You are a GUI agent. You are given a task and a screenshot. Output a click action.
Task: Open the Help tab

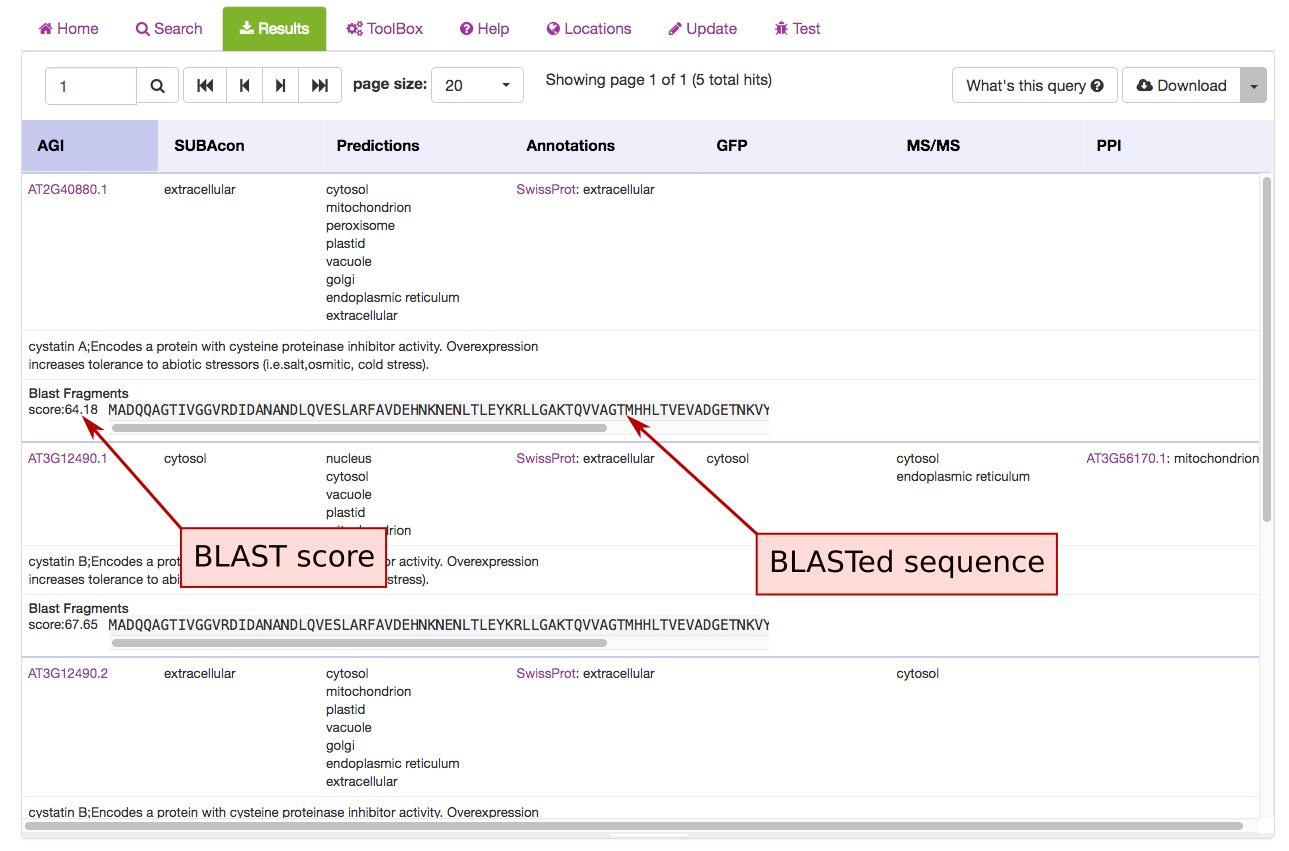coord(484,28)
